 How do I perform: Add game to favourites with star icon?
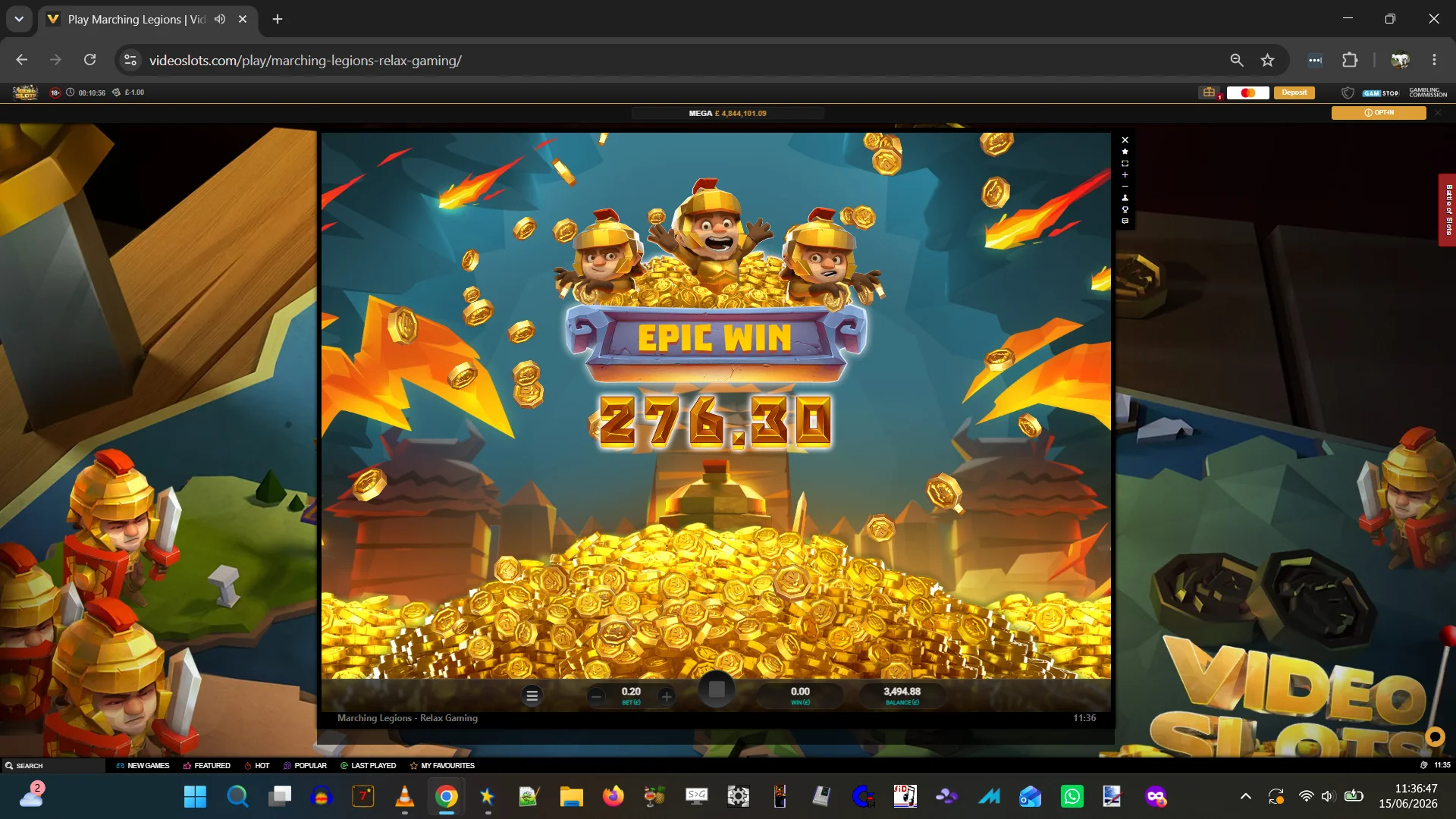tap(1125, 152)
